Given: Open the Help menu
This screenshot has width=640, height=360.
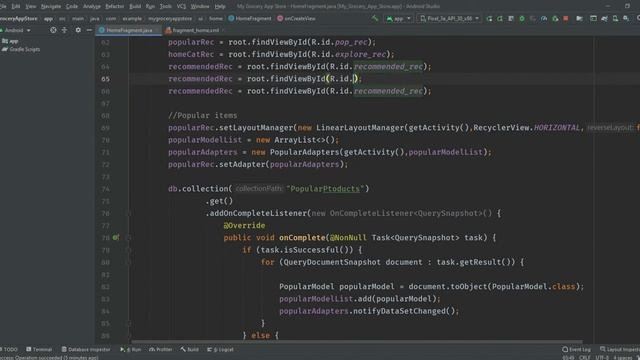Looking at the screenshot, I should (220, 6).
